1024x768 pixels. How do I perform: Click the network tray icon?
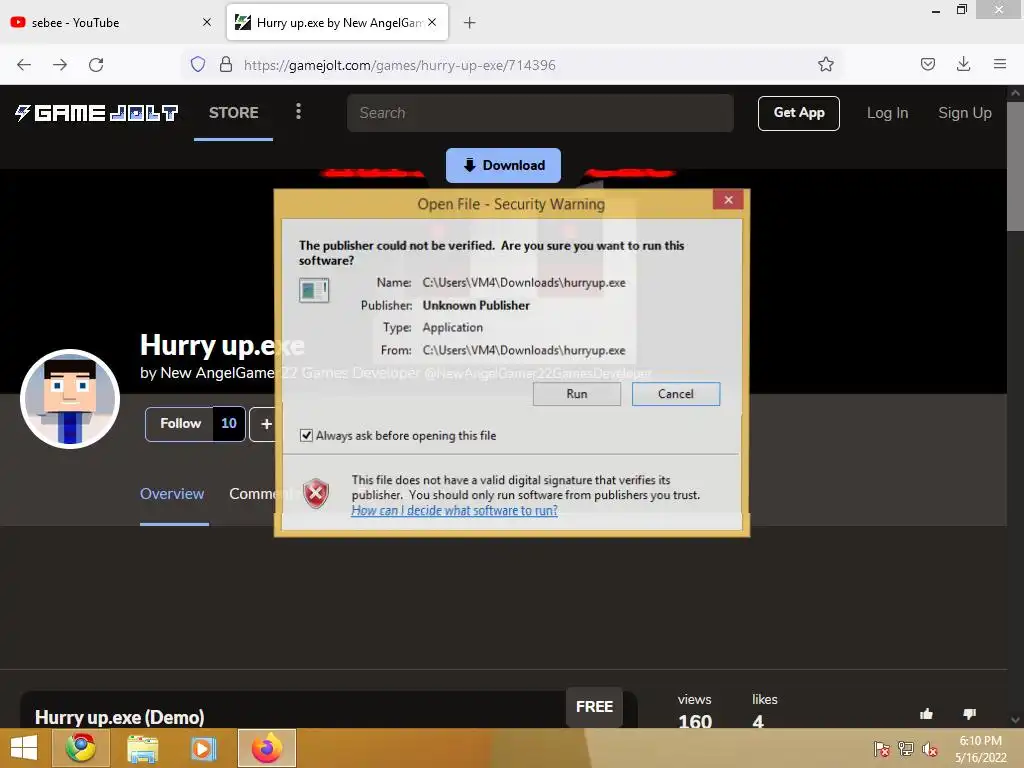pos(906,749)
